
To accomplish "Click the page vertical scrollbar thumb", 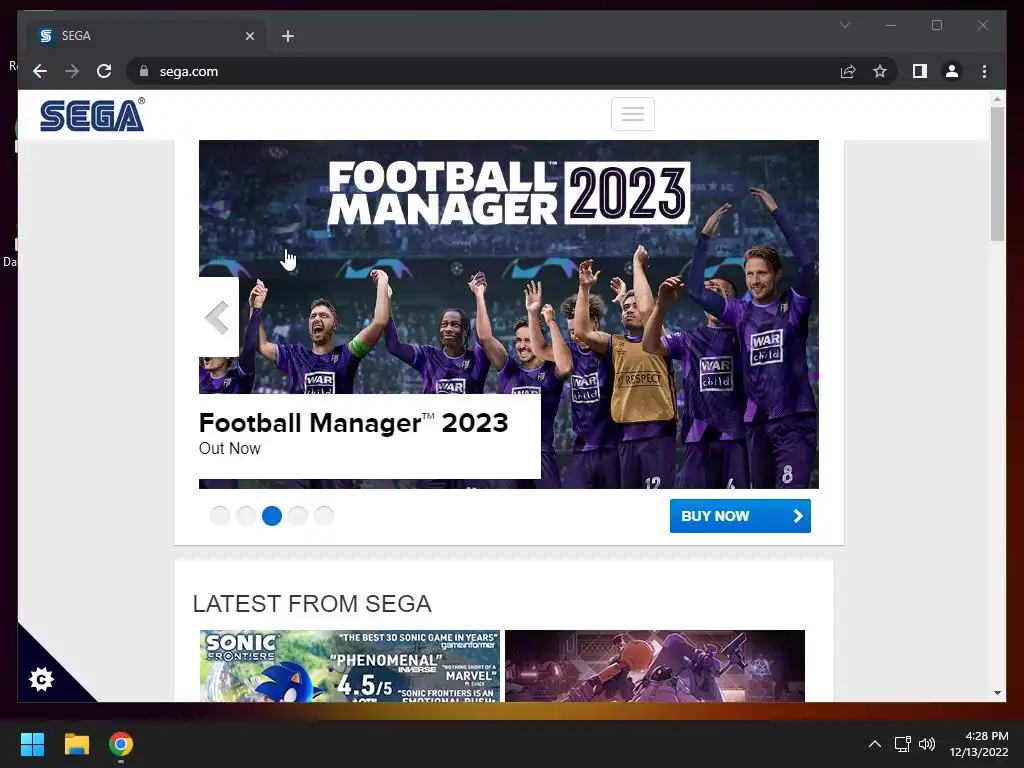I will click(997, 174).
